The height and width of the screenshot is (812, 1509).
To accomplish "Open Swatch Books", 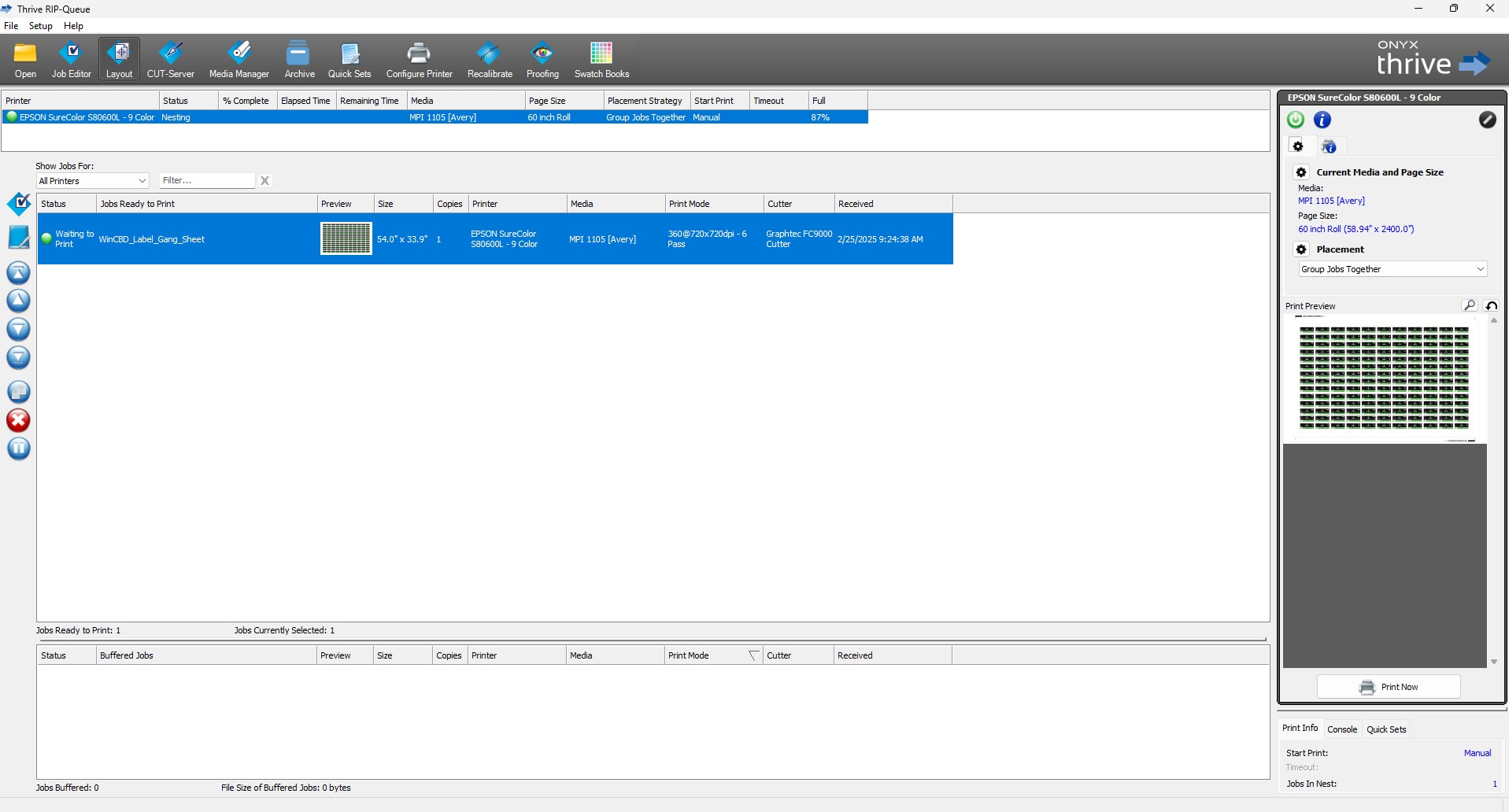I will click(x=601, y=60).
